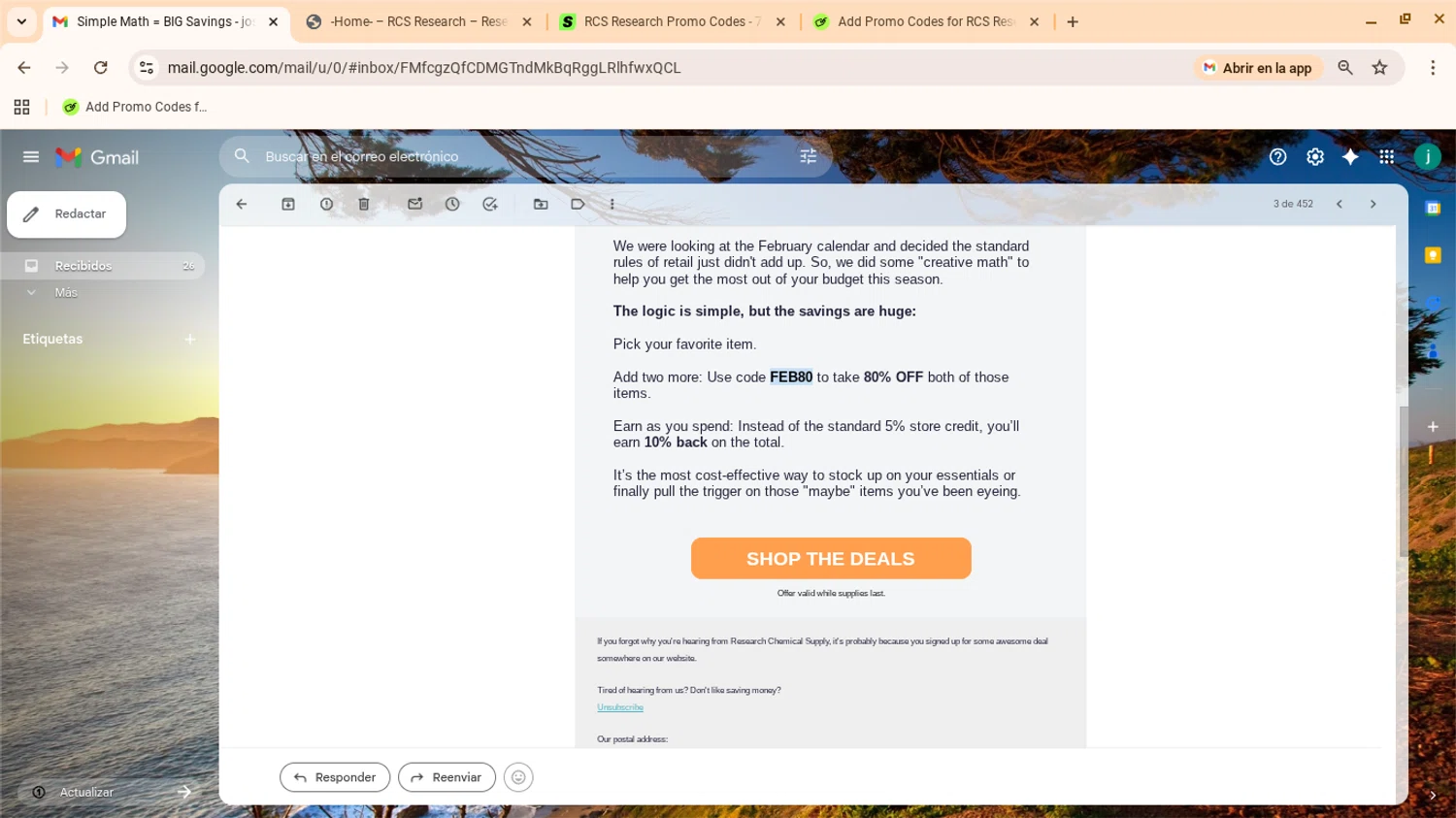
Task: Mark email as unread with the envelope icon
Action: pyautogui.click(x=414, y=204)
